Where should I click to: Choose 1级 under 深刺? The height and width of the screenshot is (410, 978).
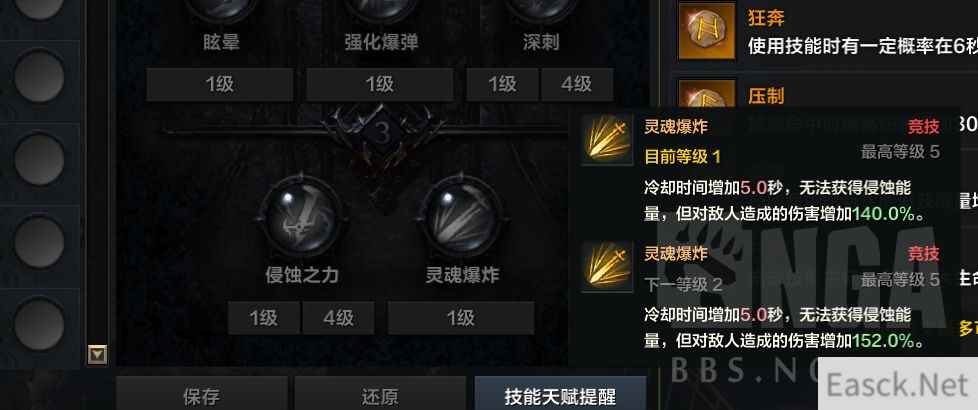click(x=503, y=84)
